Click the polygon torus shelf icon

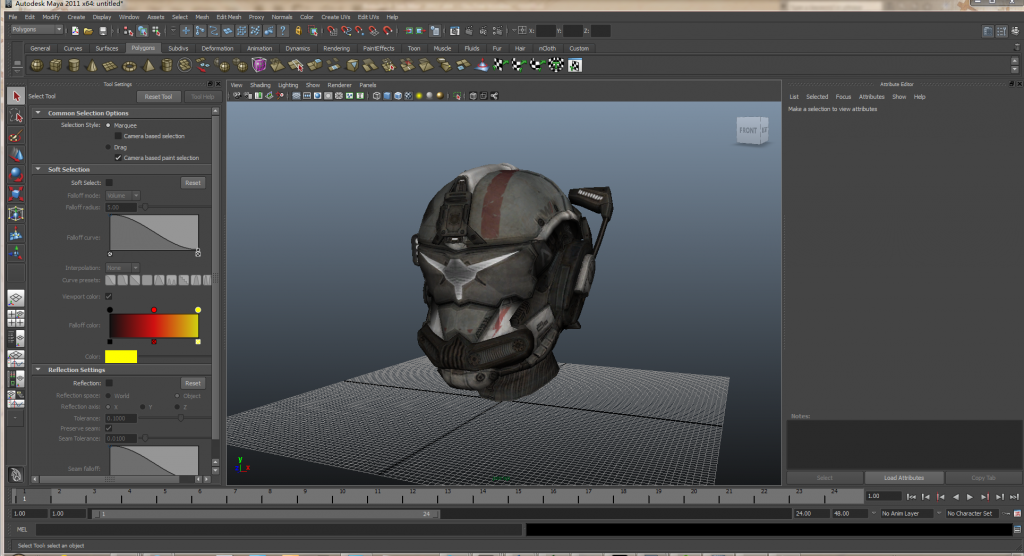[x=129, y=65]
